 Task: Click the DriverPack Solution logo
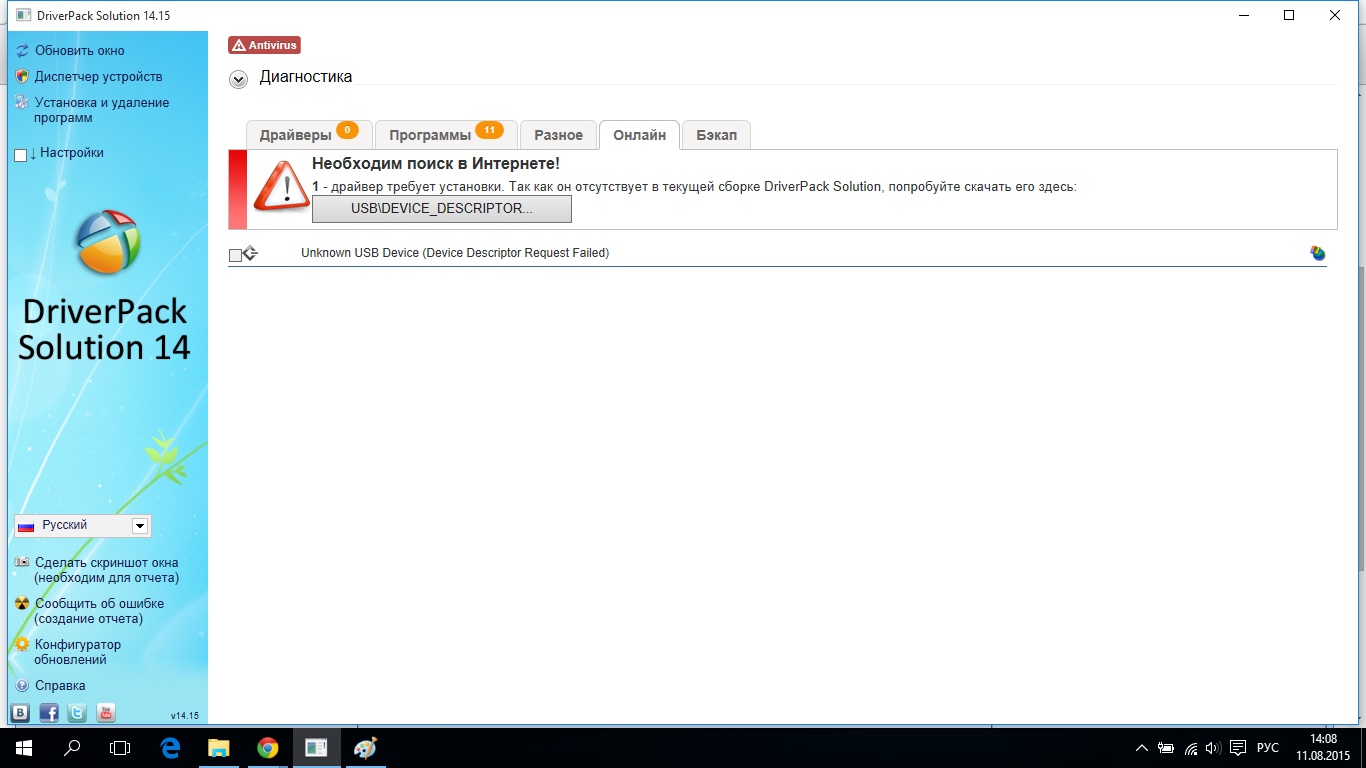coord(107,241)
